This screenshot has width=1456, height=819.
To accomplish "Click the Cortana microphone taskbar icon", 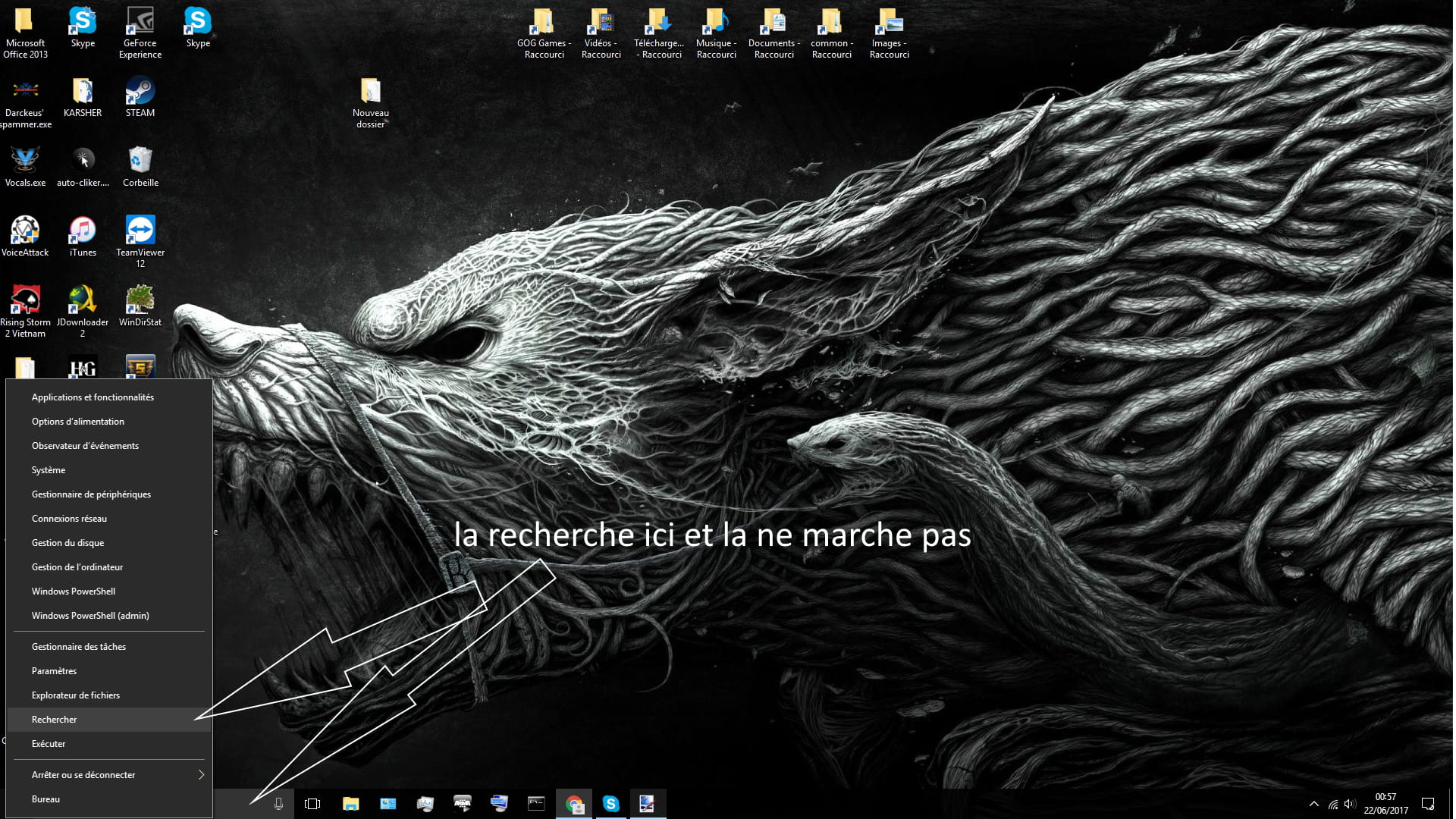I will click(278, 804).
